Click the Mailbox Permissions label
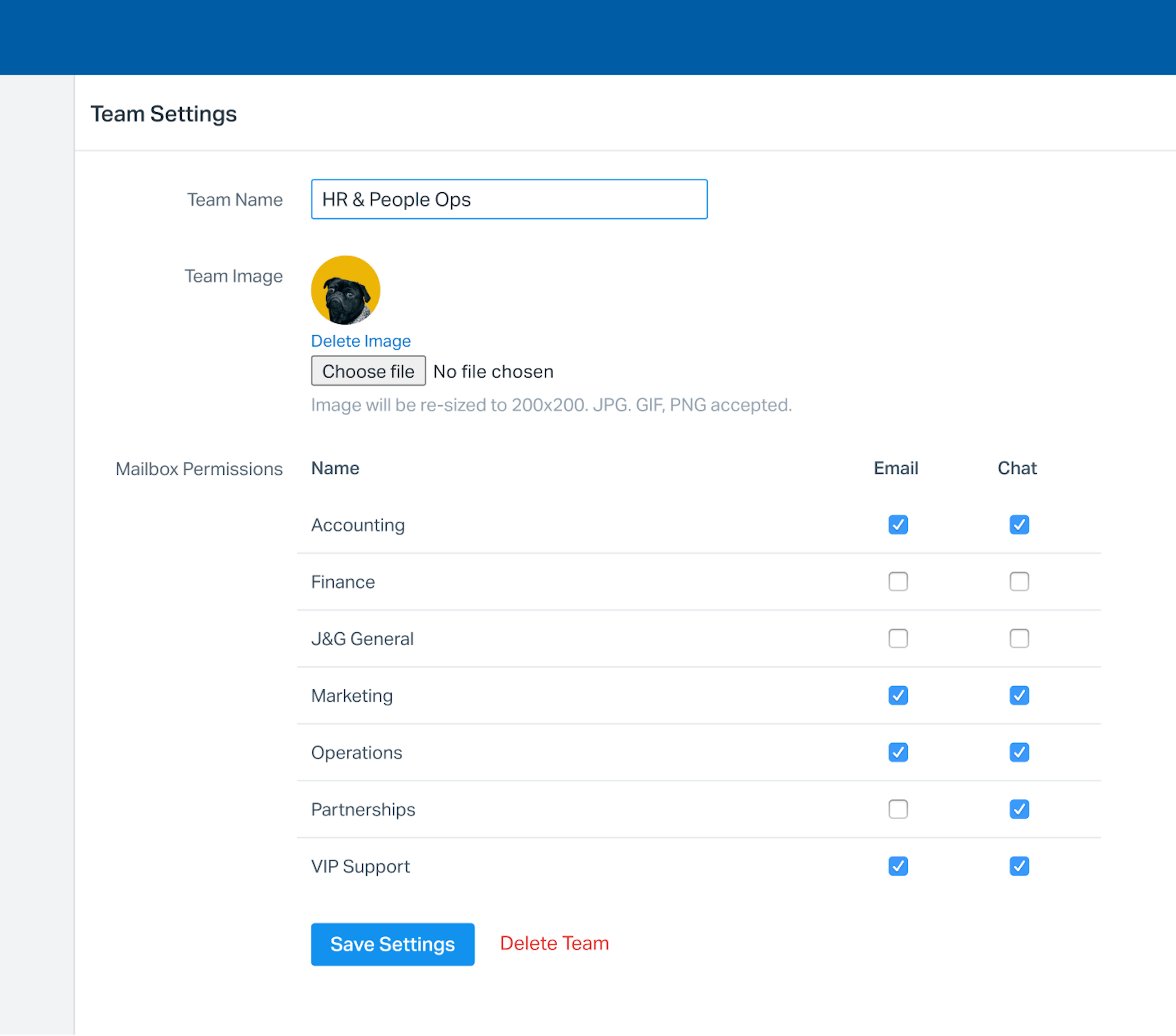 coord(199,469)
